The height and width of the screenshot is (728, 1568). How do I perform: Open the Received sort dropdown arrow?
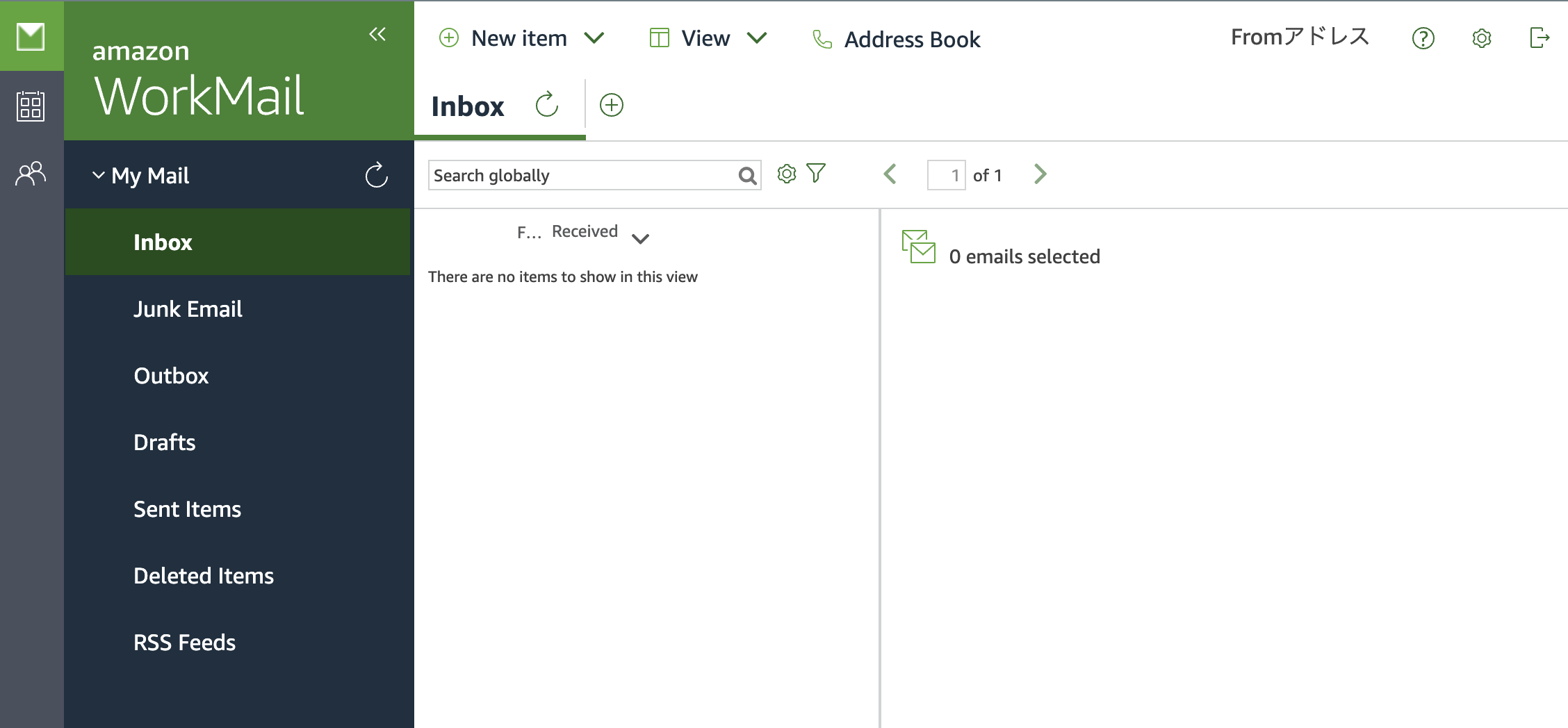[x=640, y=239]
